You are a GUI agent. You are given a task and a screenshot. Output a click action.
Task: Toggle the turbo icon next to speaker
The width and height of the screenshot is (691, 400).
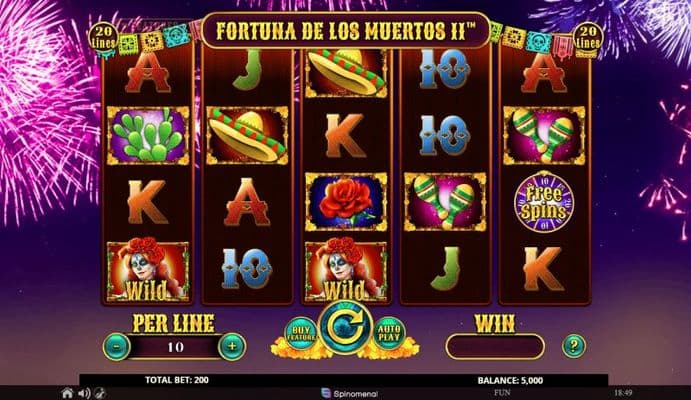pyautogui.click(x=100, y=393)
